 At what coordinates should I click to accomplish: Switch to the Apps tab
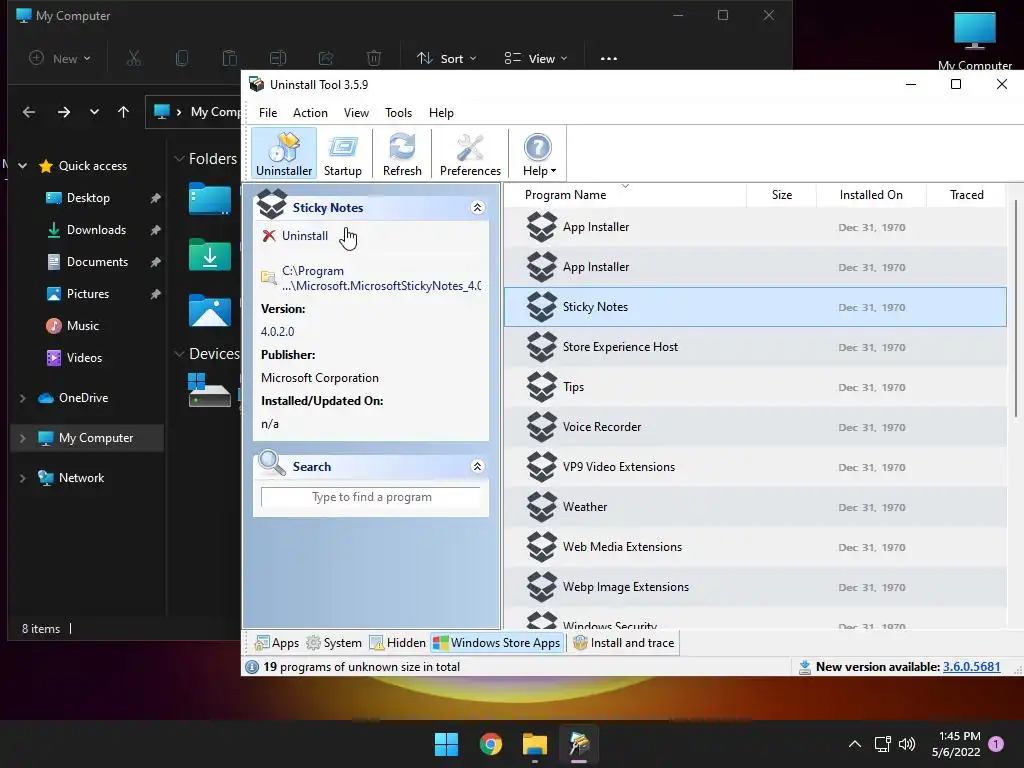[277, 643]
